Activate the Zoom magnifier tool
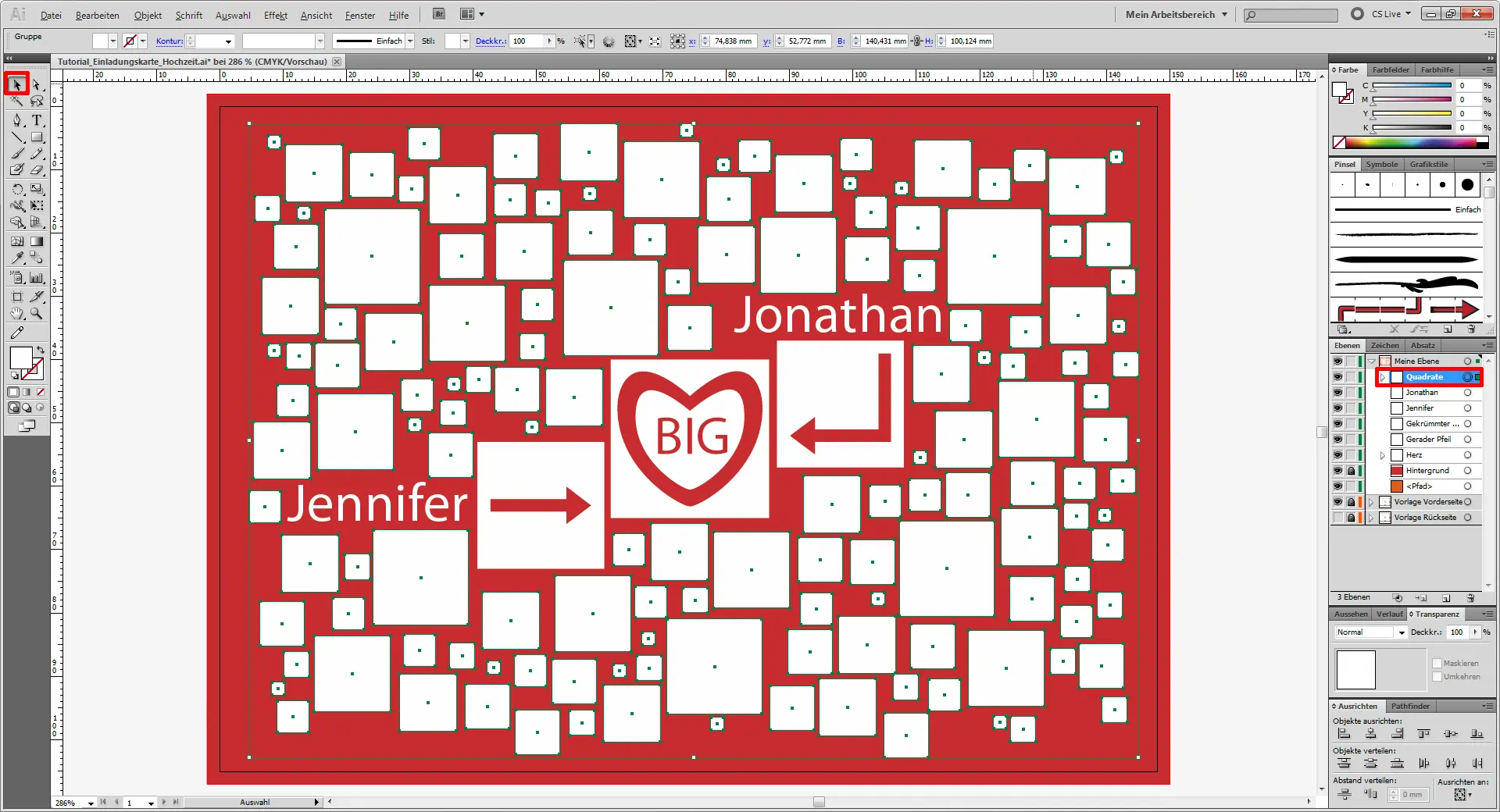The height and width of the screenshot is (812, 1500). 37,314
